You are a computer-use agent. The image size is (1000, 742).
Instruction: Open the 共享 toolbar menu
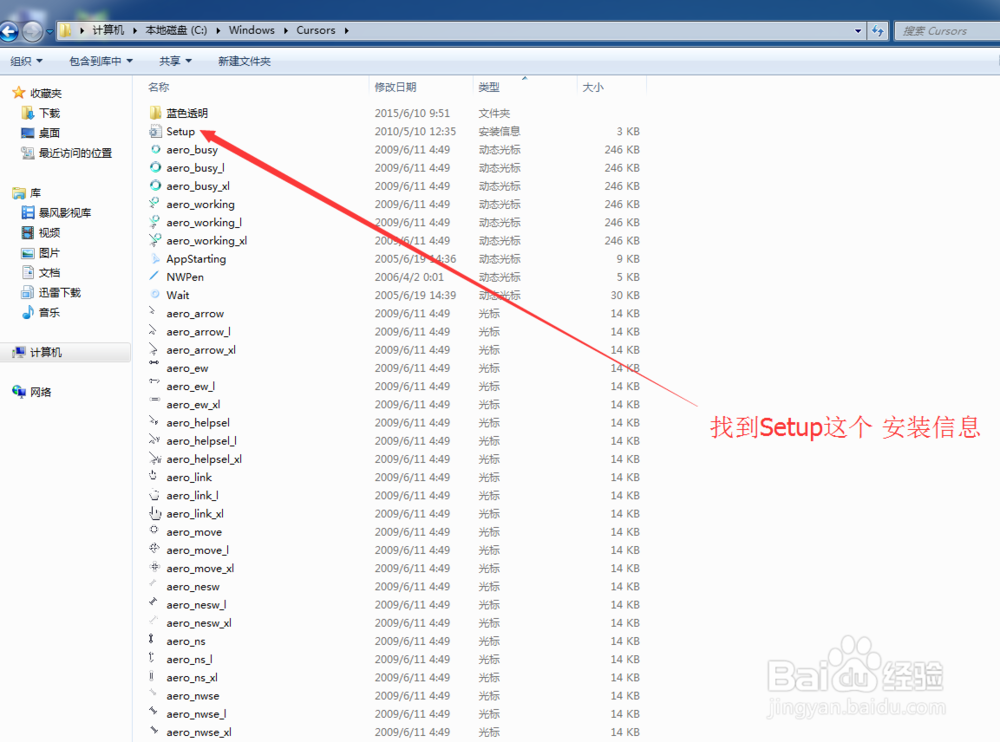[x=175, y=61]
